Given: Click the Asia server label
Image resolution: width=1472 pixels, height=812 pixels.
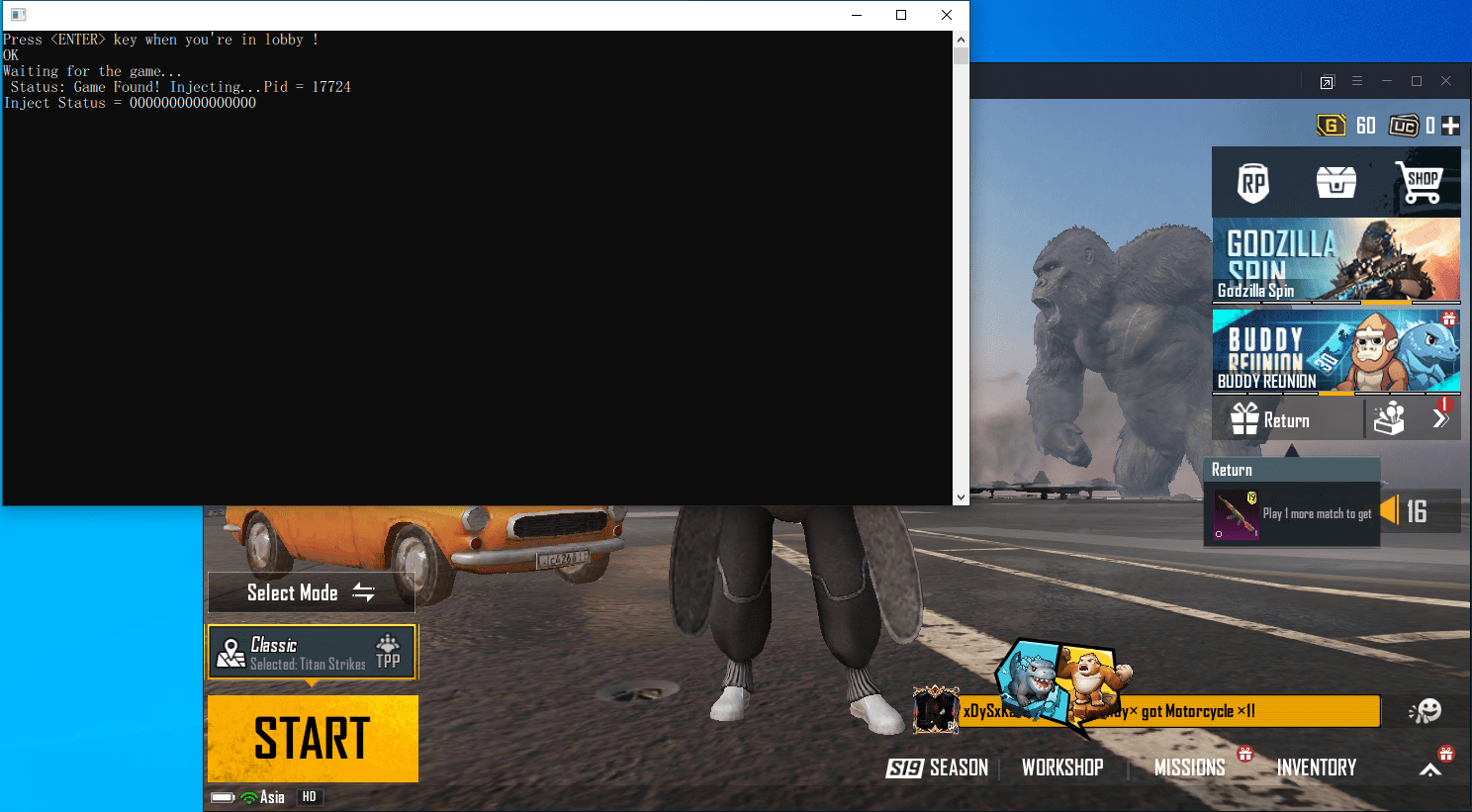Looking at the screenshot, I should coord(272,797).
